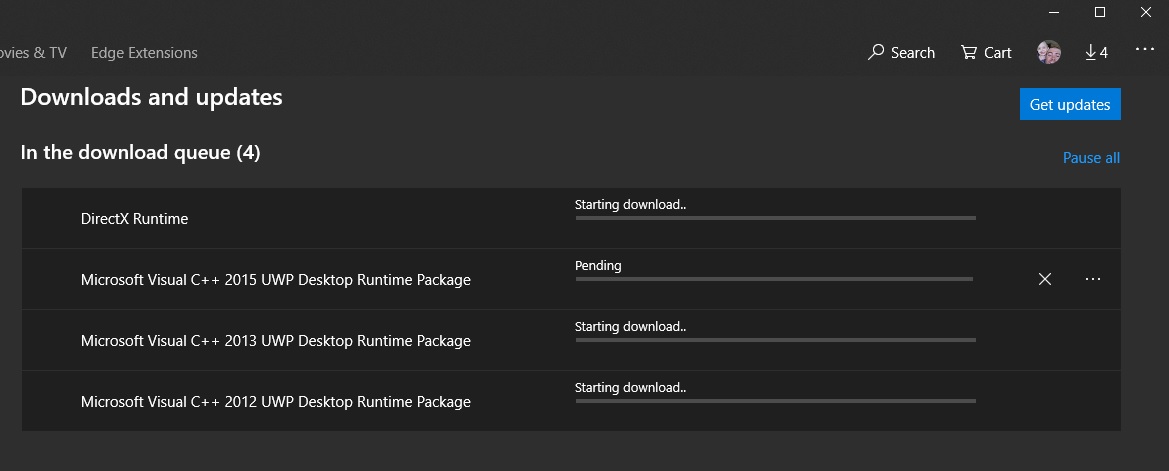This screenshot has width=1169, height=471.
Task: Click the DirectX Runtime 'Starting download..' status
Action: [x=630, y=204]
